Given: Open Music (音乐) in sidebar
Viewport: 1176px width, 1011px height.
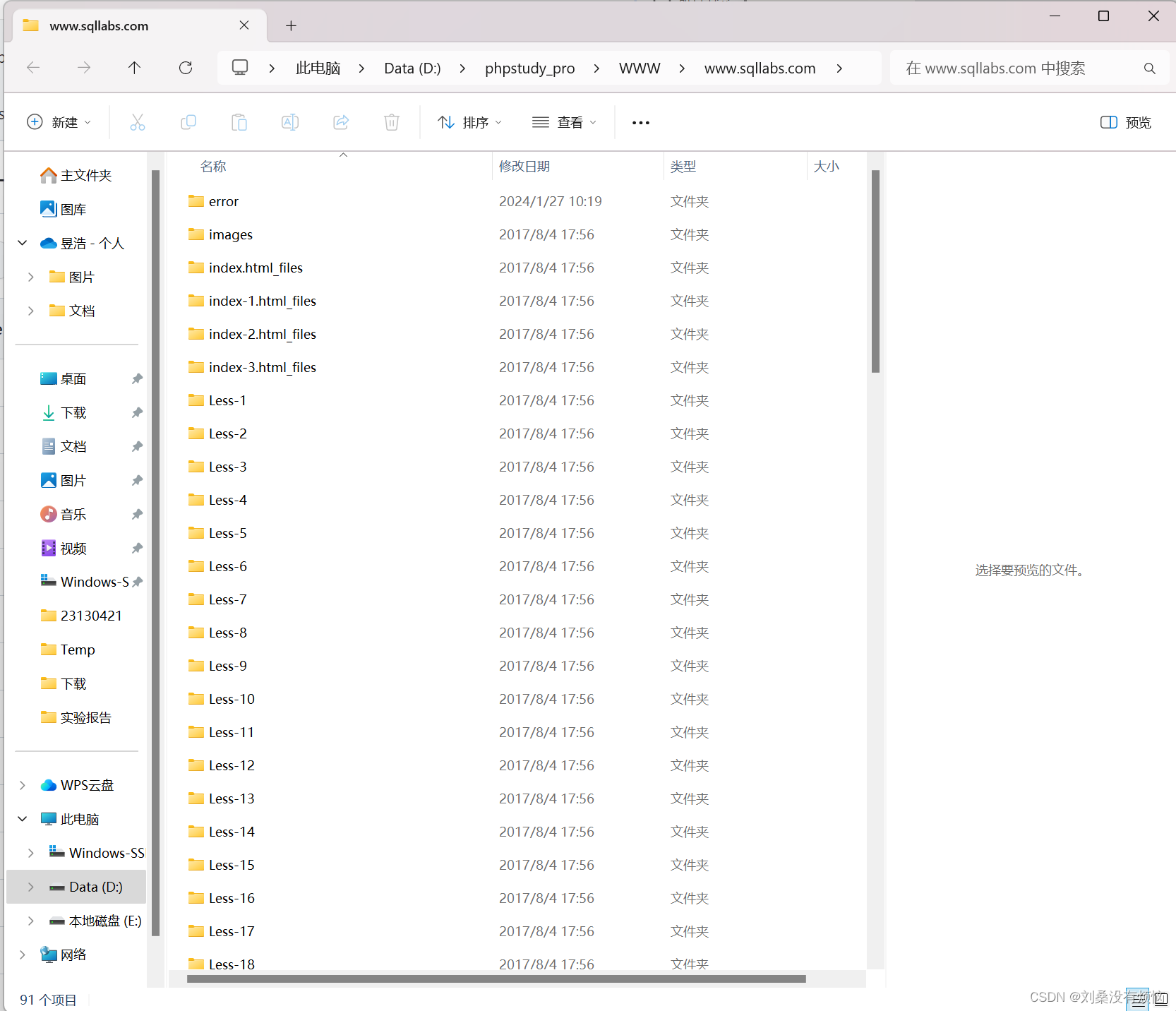Looking at the screenshot, I should click(64, 514).
